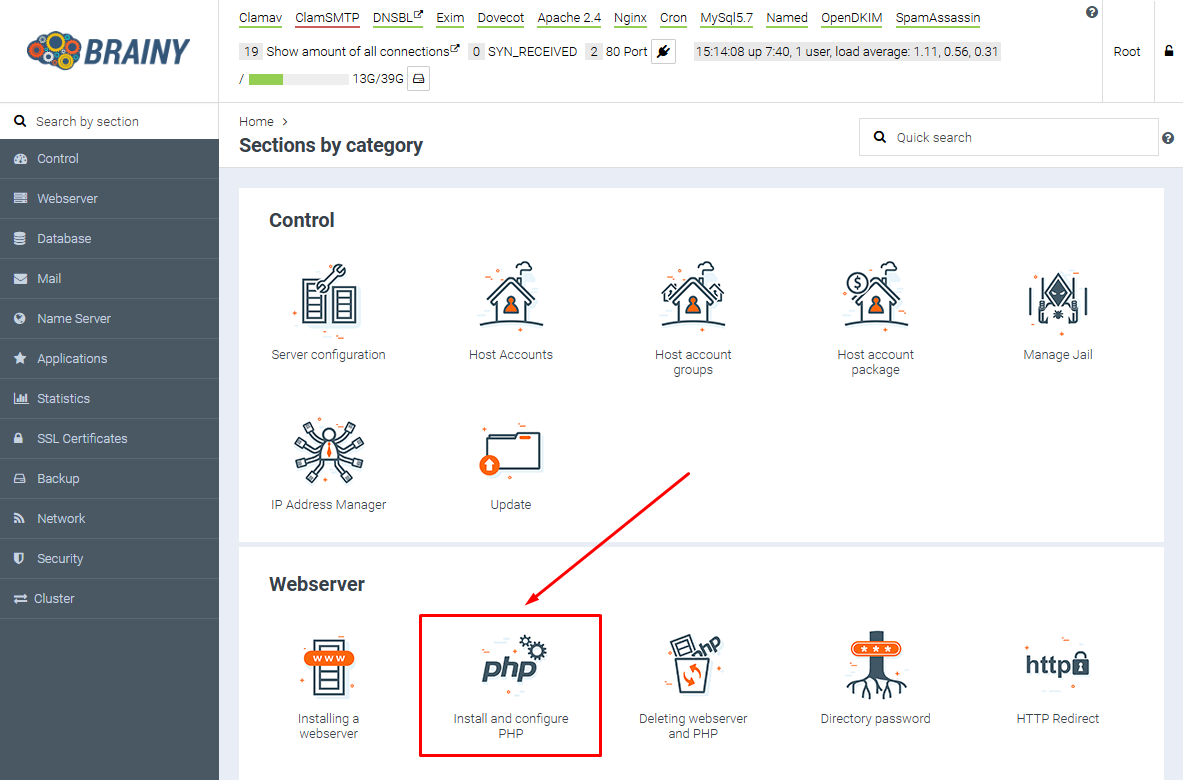Click the Brainy logo
This screenshot has height=780, width=1183.
(109, 51)
